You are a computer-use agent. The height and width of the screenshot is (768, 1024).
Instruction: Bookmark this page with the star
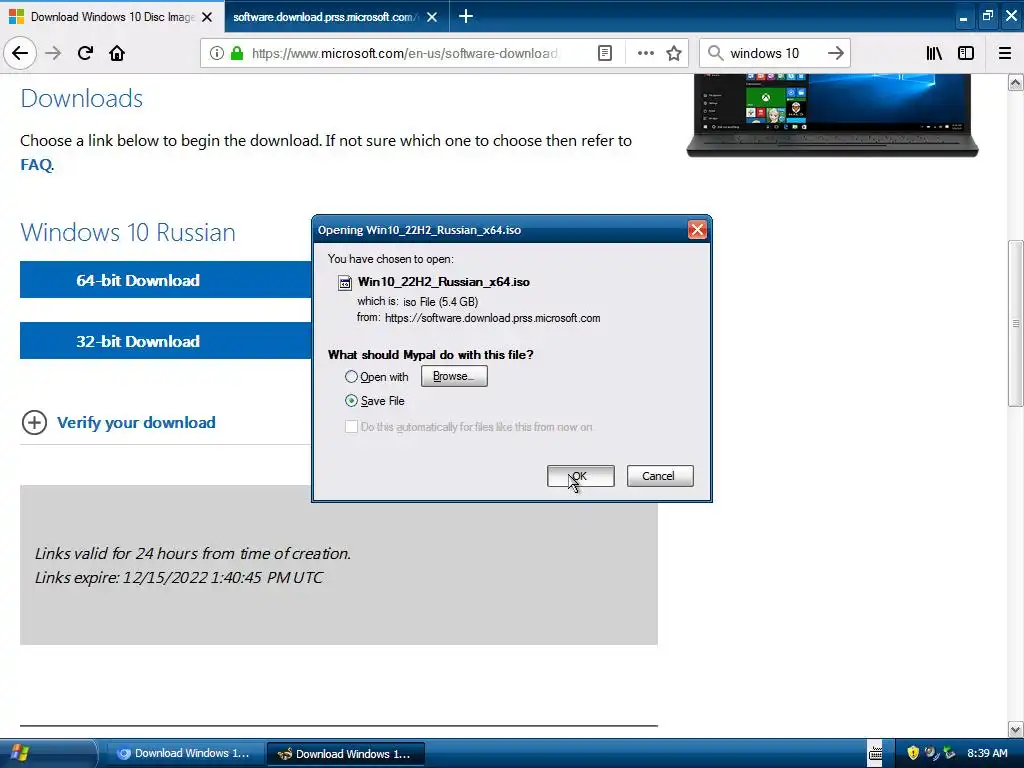click(x=674, y=54)
